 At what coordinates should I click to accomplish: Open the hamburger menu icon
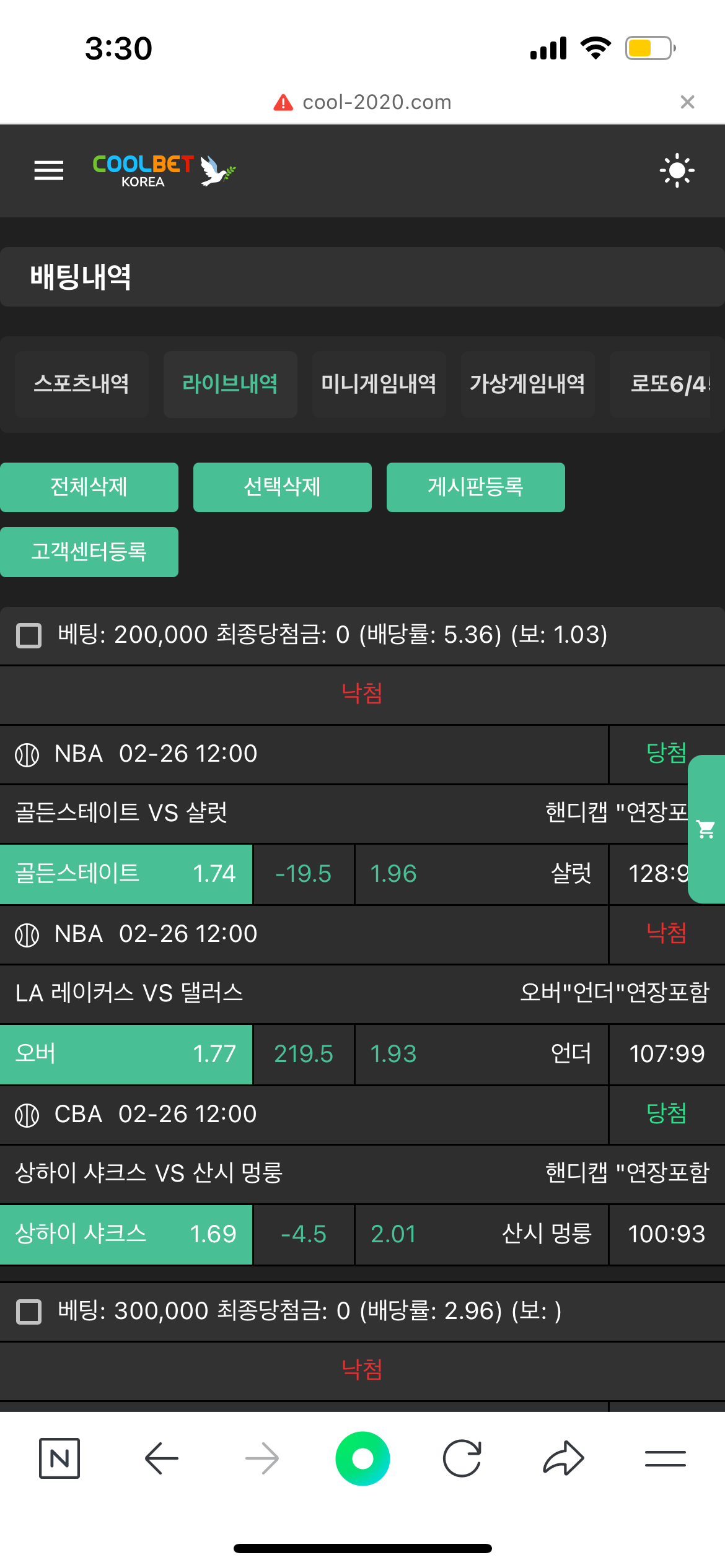click(49, 170)
